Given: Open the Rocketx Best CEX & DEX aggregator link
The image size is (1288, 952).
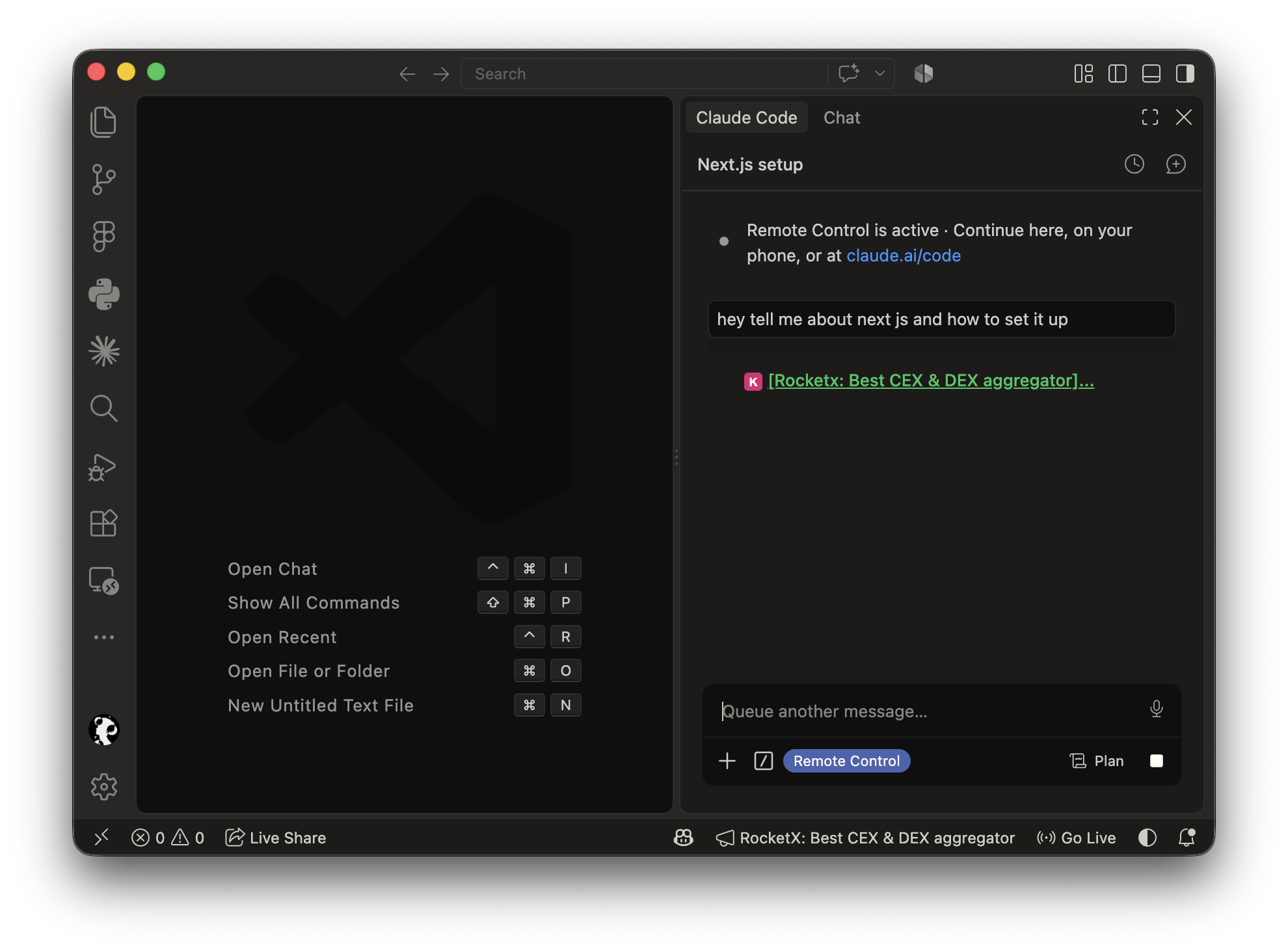Looking at the screenshot, I should click(x=931, y=380).
